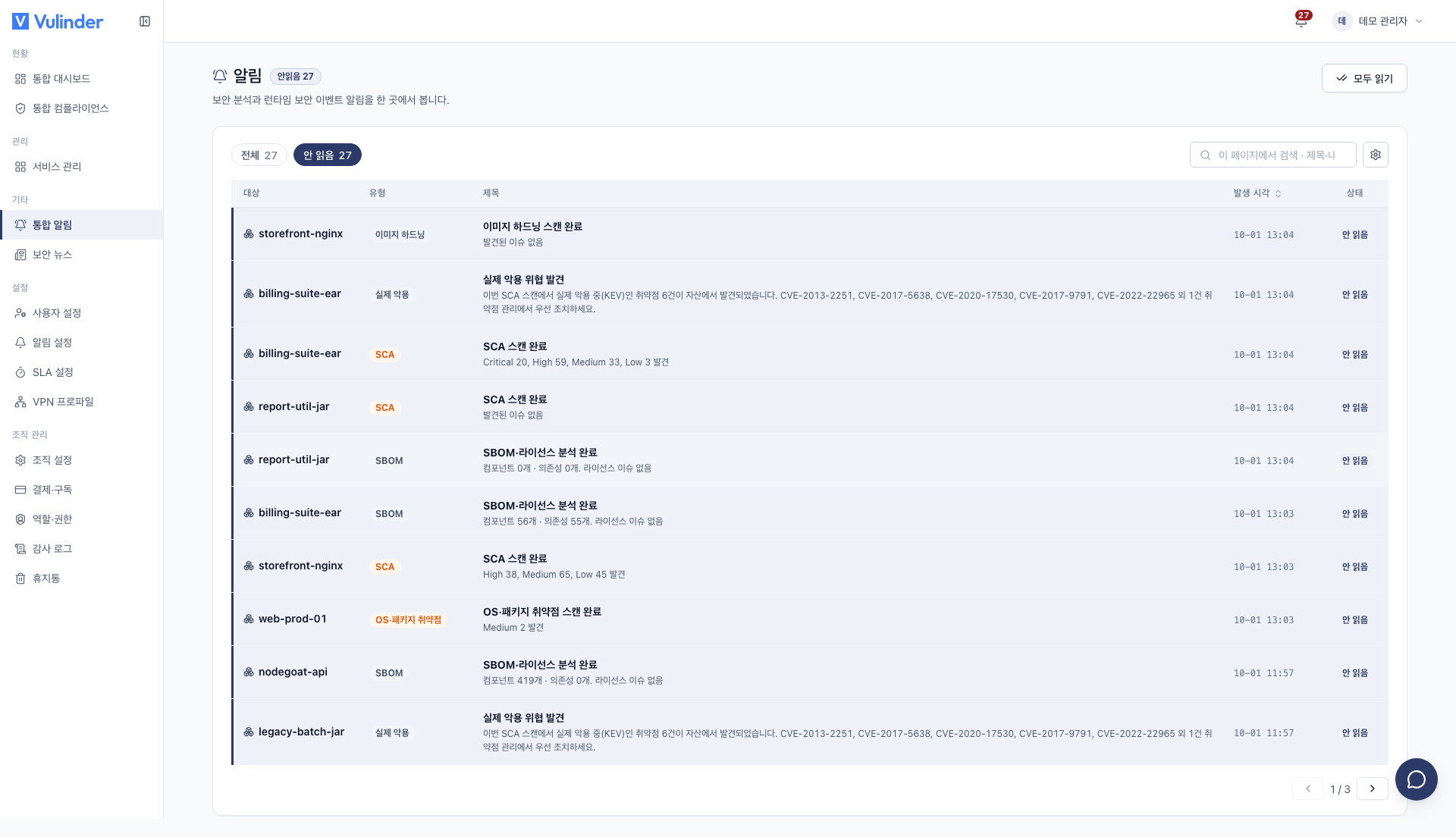The height and width of the screenshot is (837, 1456).
Task: Click 안 읽음 status in web-prod-01 row
Action: tap(1354, 620)
